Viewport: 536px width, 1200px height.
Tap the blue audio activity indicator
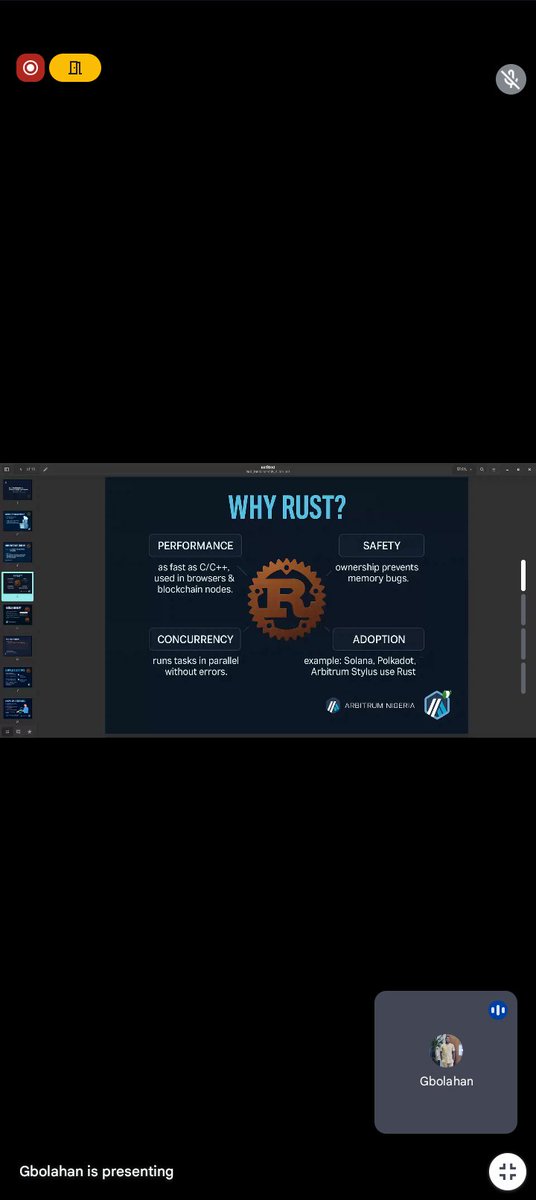pyautogui.click(x=498, y=1010)
